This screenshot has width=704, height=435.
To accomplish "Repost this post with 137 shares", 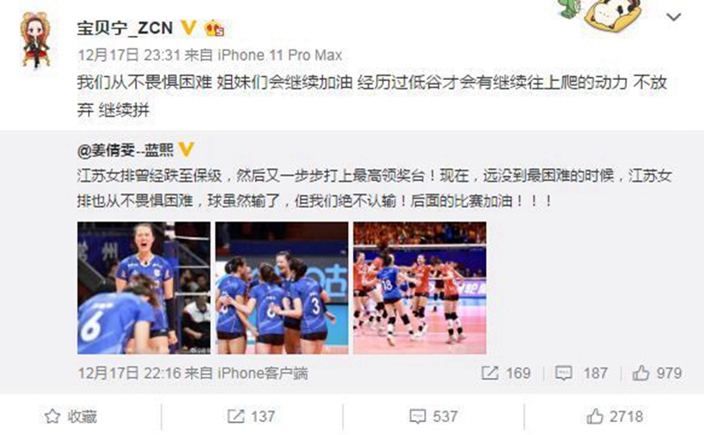I will [251, 417].
